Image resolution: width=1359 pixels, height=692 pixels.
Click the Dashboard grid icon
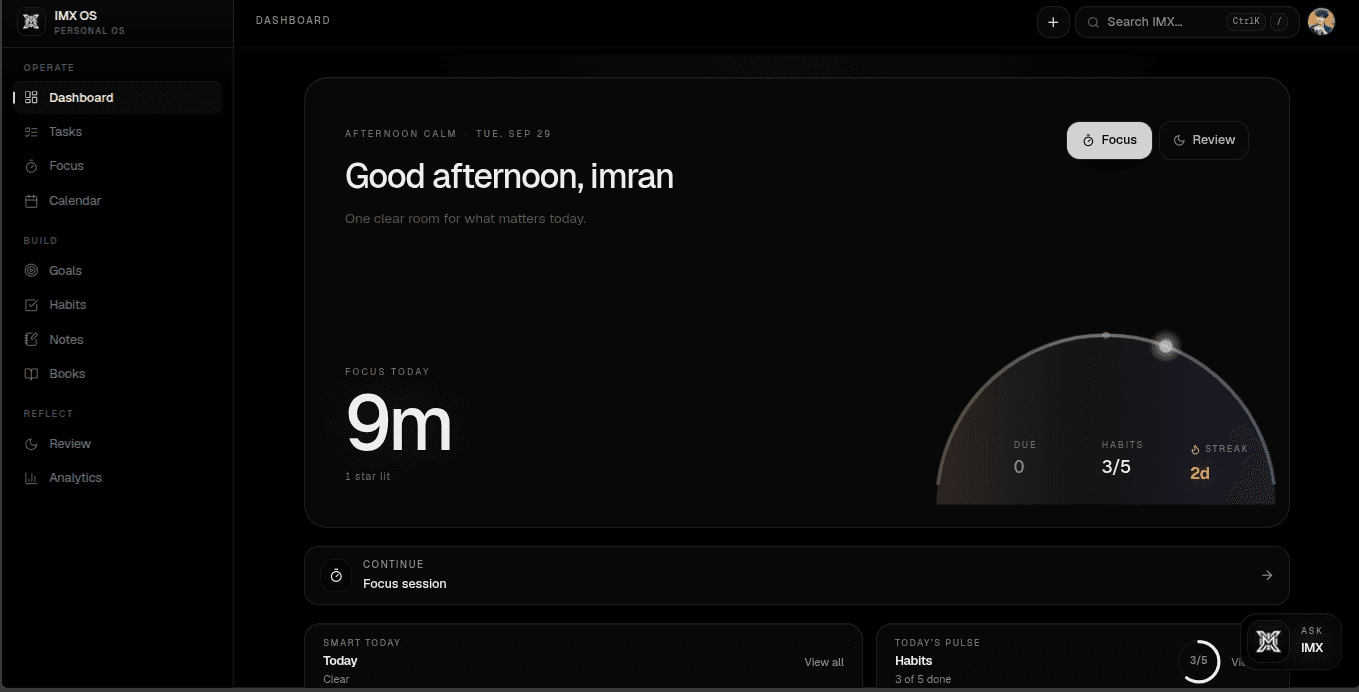(31, 98)
